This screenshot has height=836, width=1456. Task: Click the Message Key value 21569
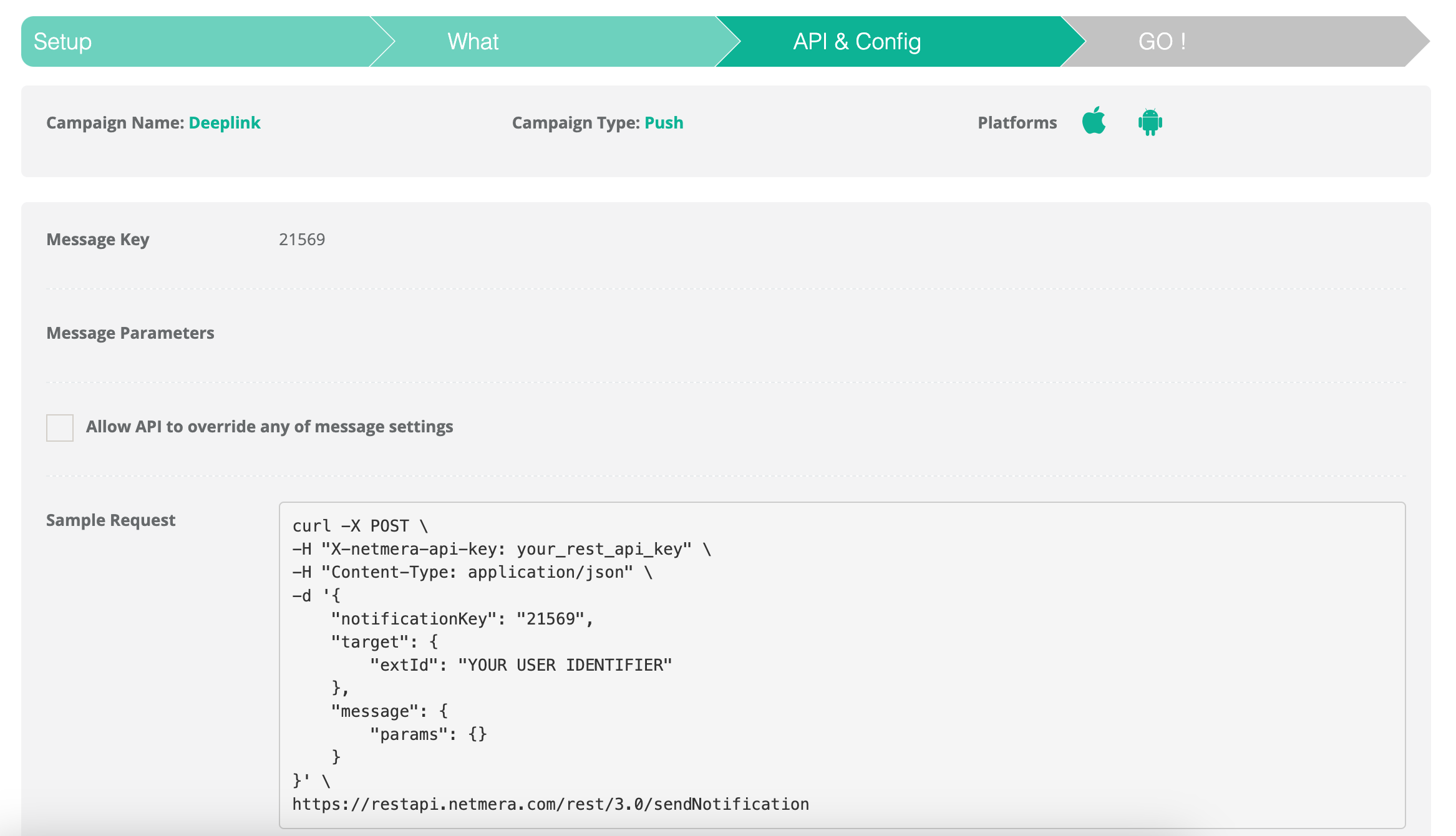302,240
